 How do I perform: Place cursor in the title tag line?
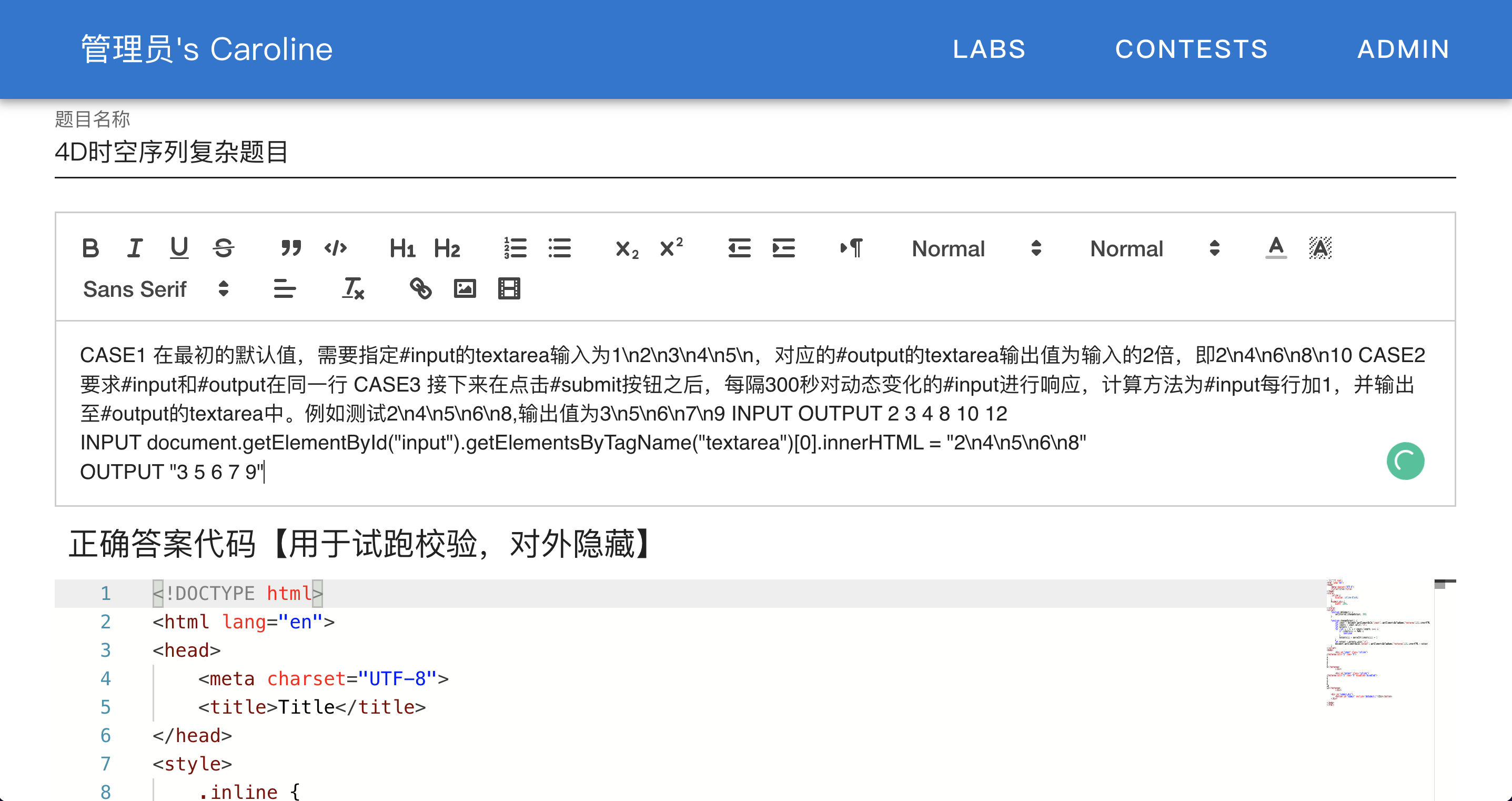(311, 707)
